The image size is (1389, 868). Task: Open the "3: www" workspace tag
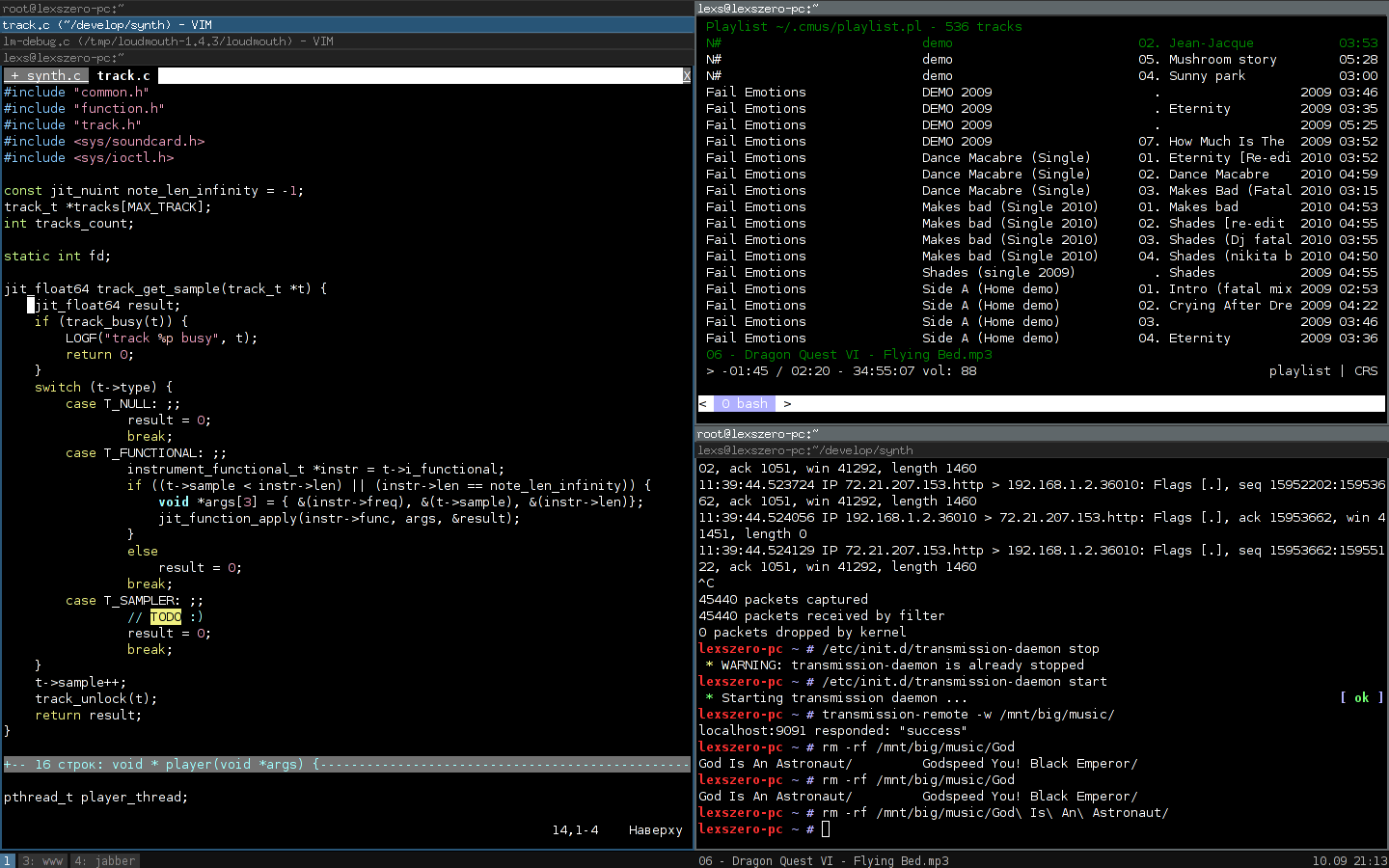pyautogui.click(x=42, y=860)
